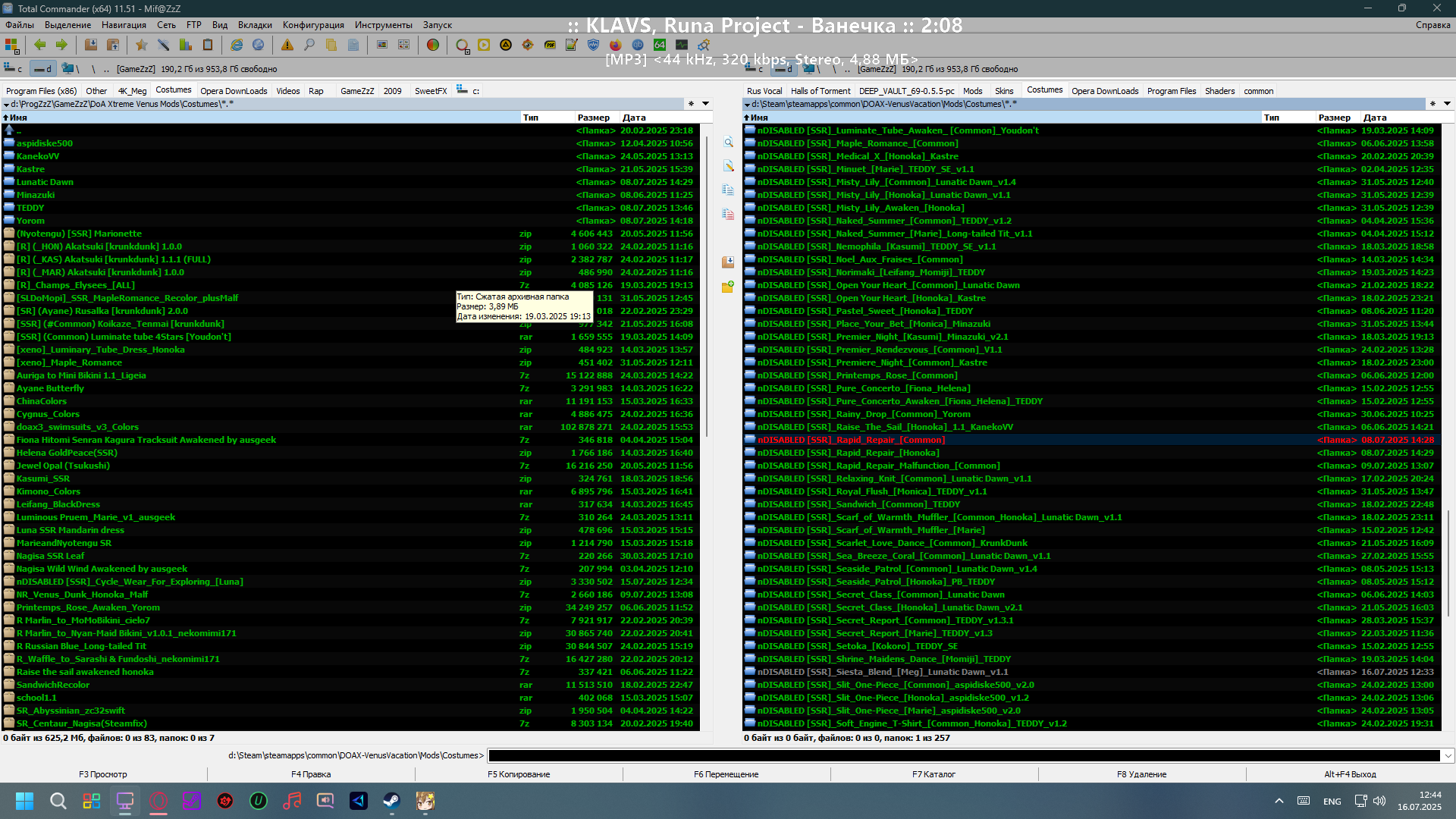The width and height of the screenshot is (1456, 819).
Task: Switch to left panel 4K_Meg tab
Action: [x=132, y=91]
